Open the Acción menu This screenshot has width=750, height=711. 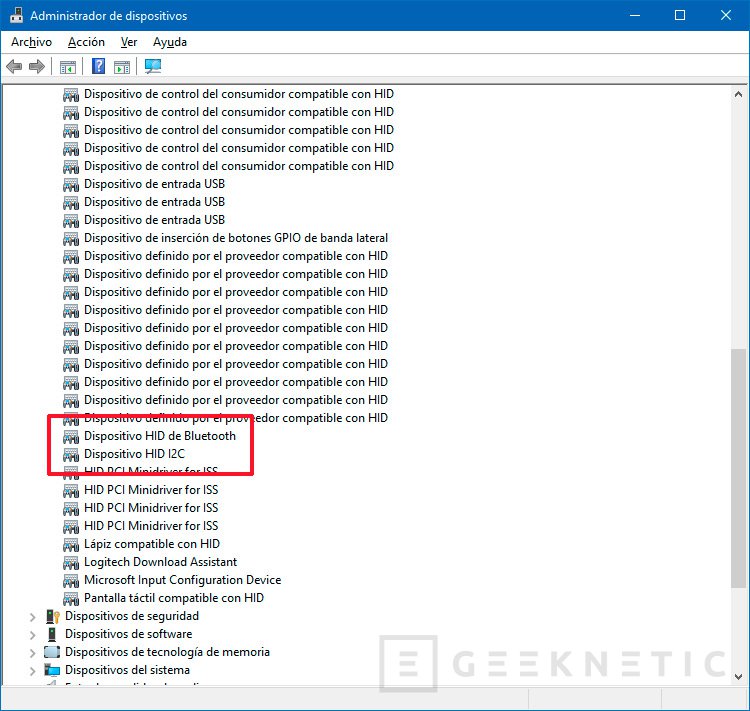[x=86, y=42]
